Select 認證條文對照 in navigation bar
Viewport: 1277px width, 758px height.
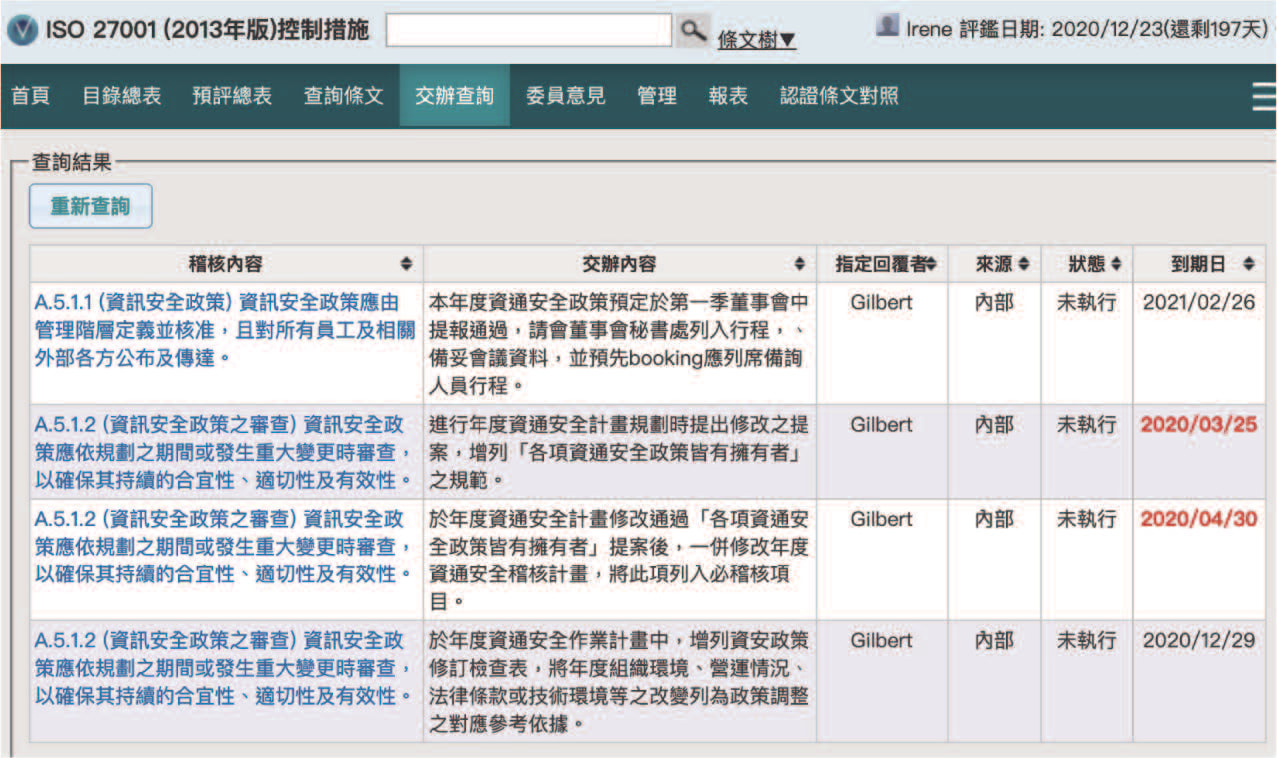839,96
